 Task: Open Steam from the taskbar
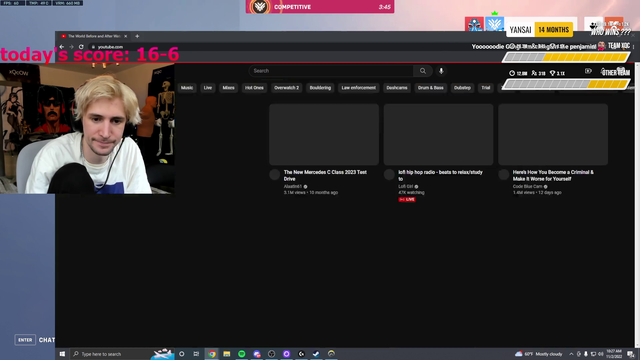pyautogui.click(x=316, y=354)
